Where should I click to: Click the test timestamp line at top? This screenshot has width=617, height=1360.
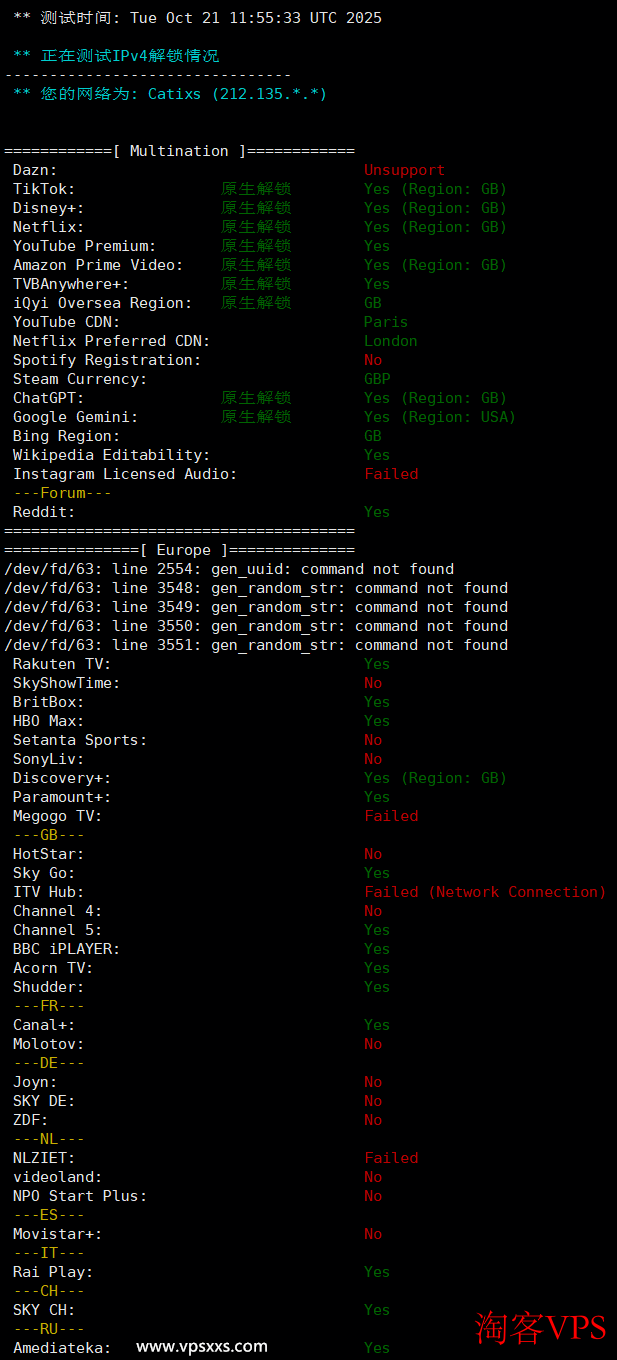(x=197, y=18)
